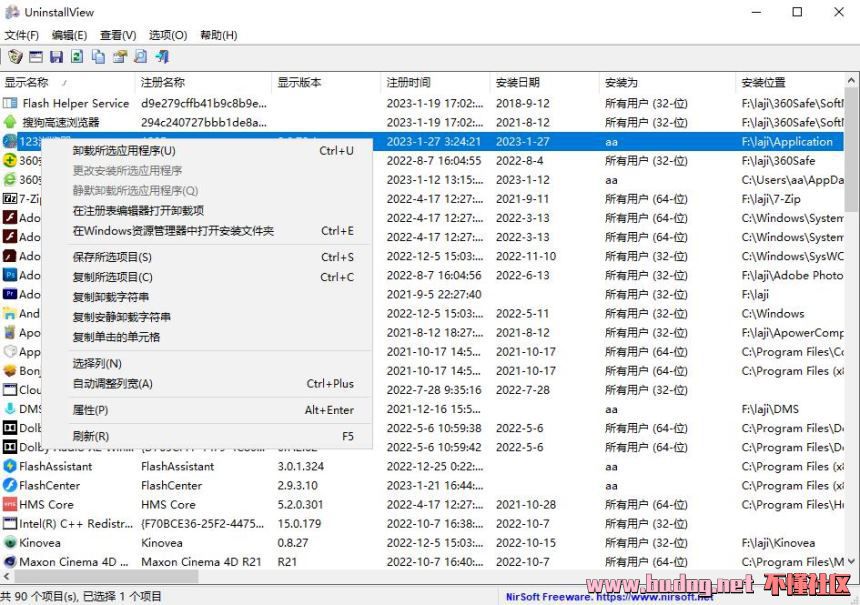Screen dimensions: 860x605
Task: Select 复制单击的单元格 in context menu
Action: 207,337
